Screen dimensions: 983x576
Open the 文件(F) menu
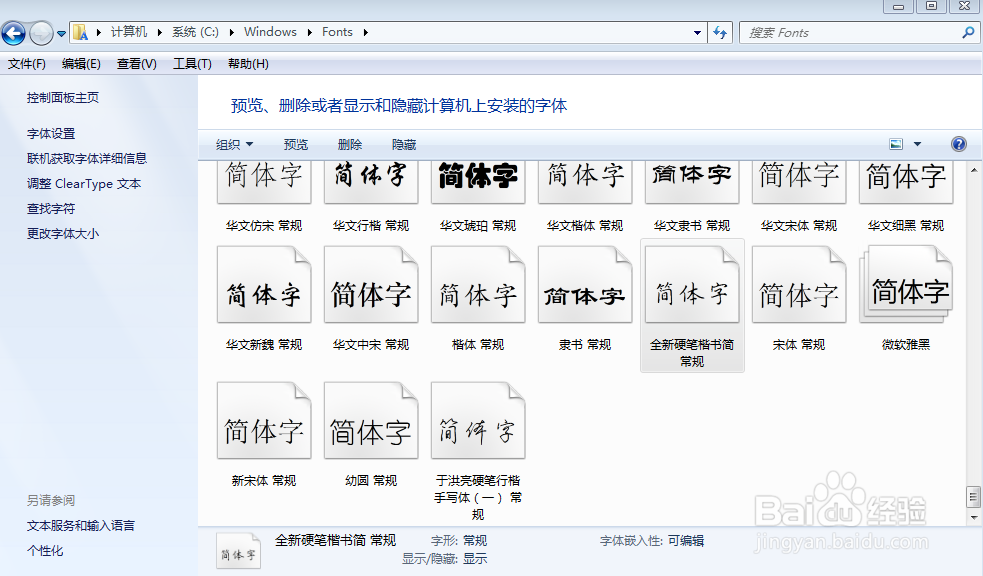(26, 64)
